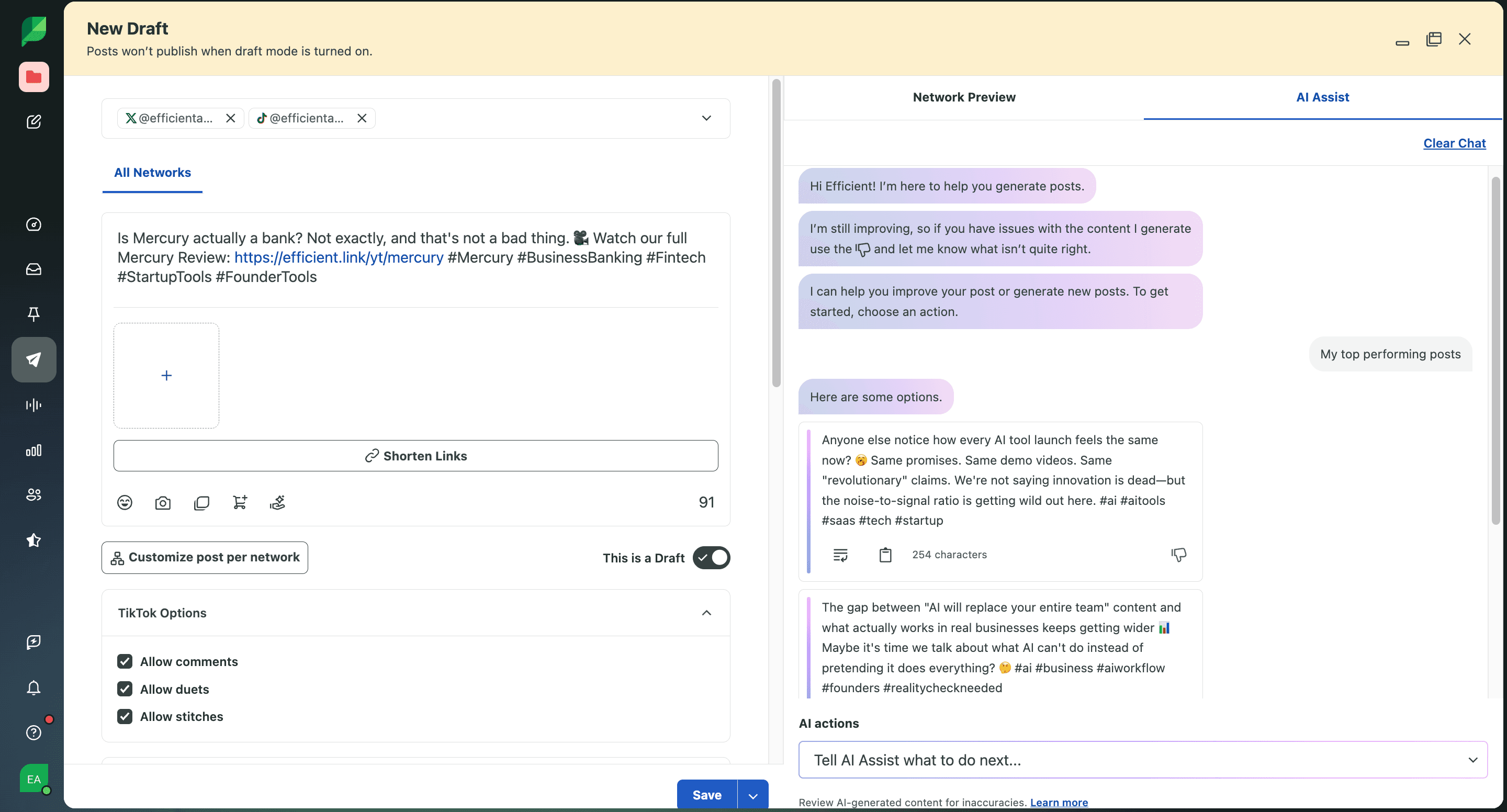Select the All Networks tab
The image size is (1507, 812).
point(152,173)
